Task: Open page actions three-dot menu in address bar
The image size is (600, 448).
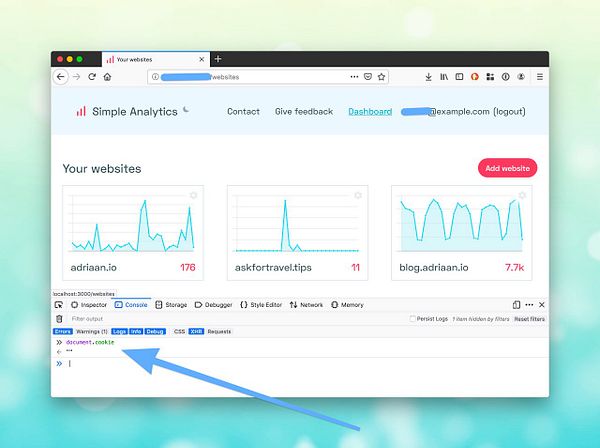Action: [354, 77]
